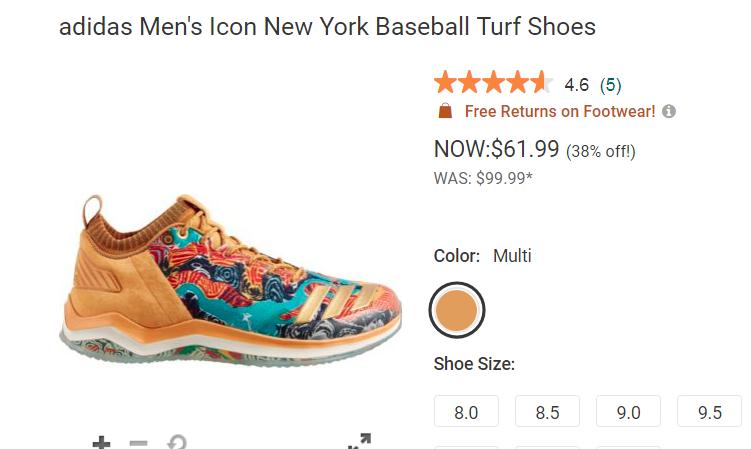Viewport: 751px width, 449px height.
Task: Reset image zoom with rotate-back icon
Action: 176,443
